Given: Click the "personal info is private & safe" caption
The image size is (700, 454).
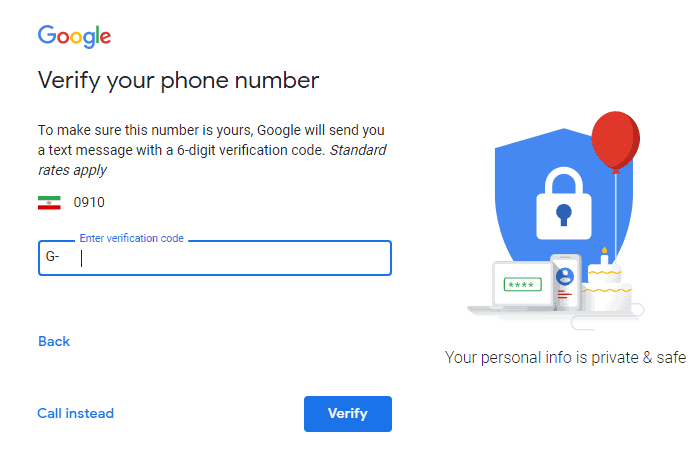Looking at the screenshot, I should (565, 358).
